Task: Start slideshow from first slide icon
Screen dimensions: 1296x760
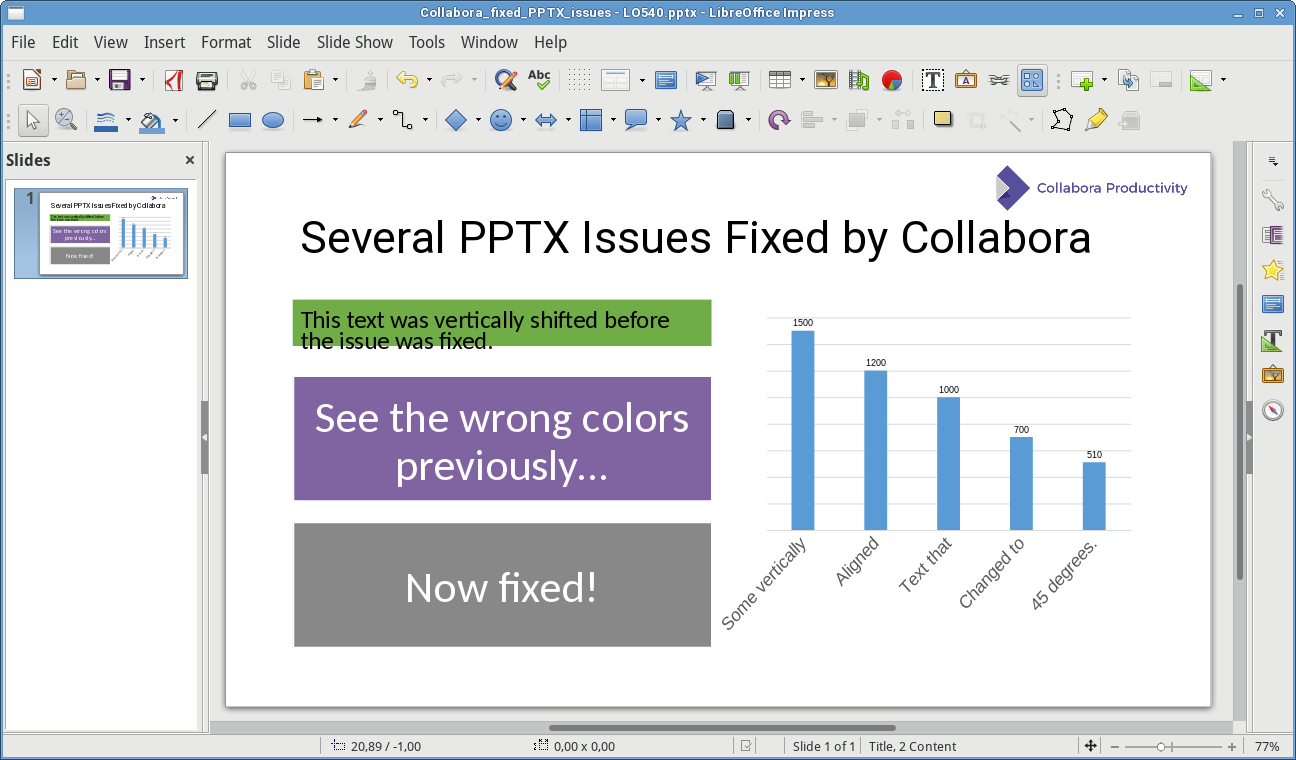Action: coord(706,80)
